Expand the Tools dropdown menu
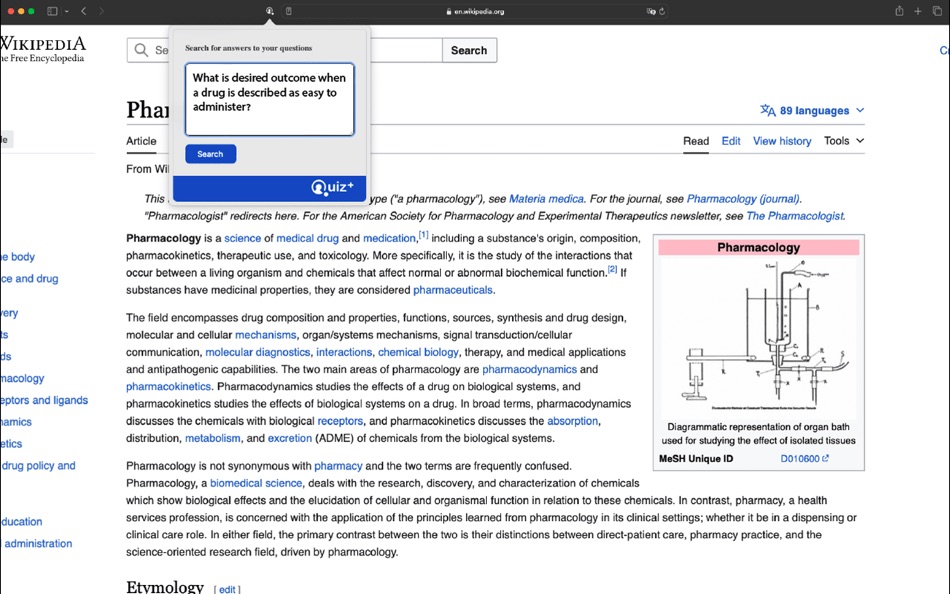Viewport: 950px width, 594px height. pos(843,141)
